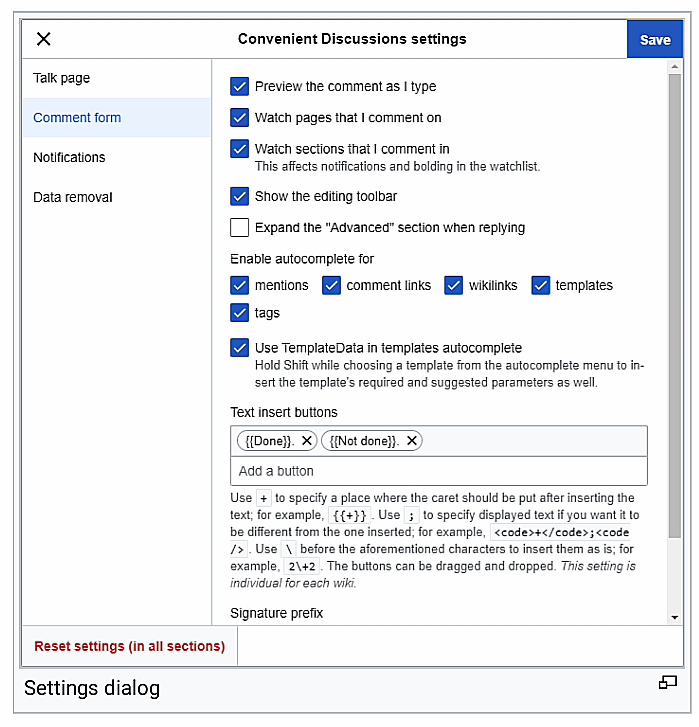Reset settings in all sections
699x727 pixels.
[x=129, y=646]
